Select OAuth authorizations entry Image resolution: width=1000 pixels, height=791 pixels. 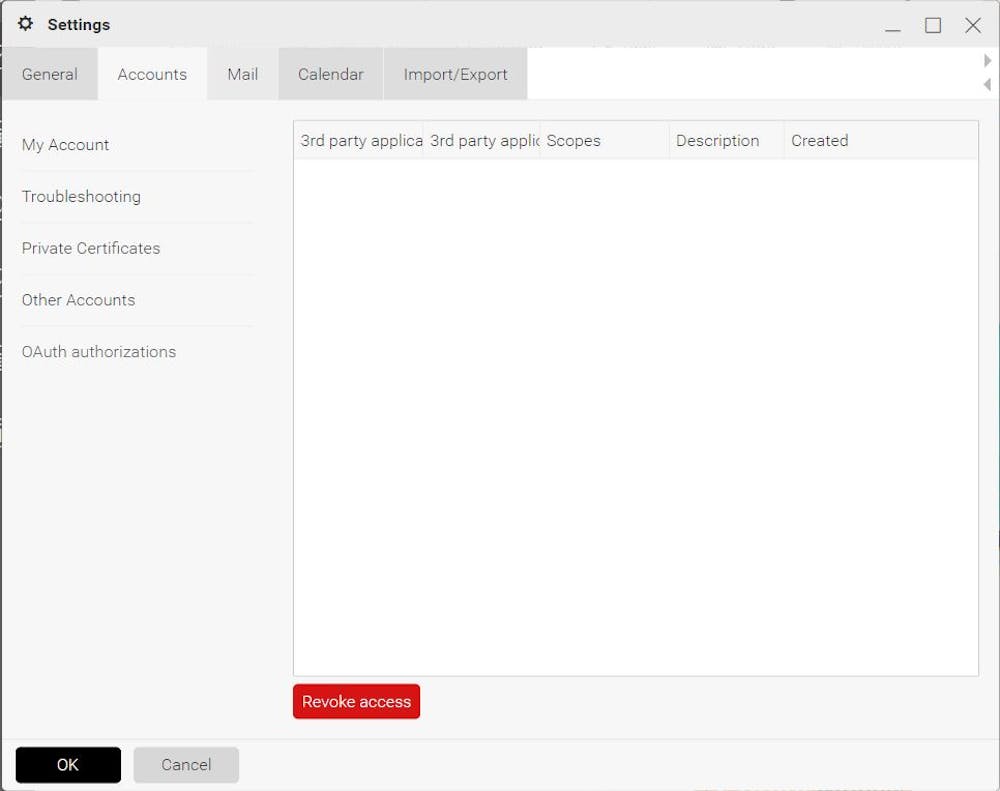point(137,351)
